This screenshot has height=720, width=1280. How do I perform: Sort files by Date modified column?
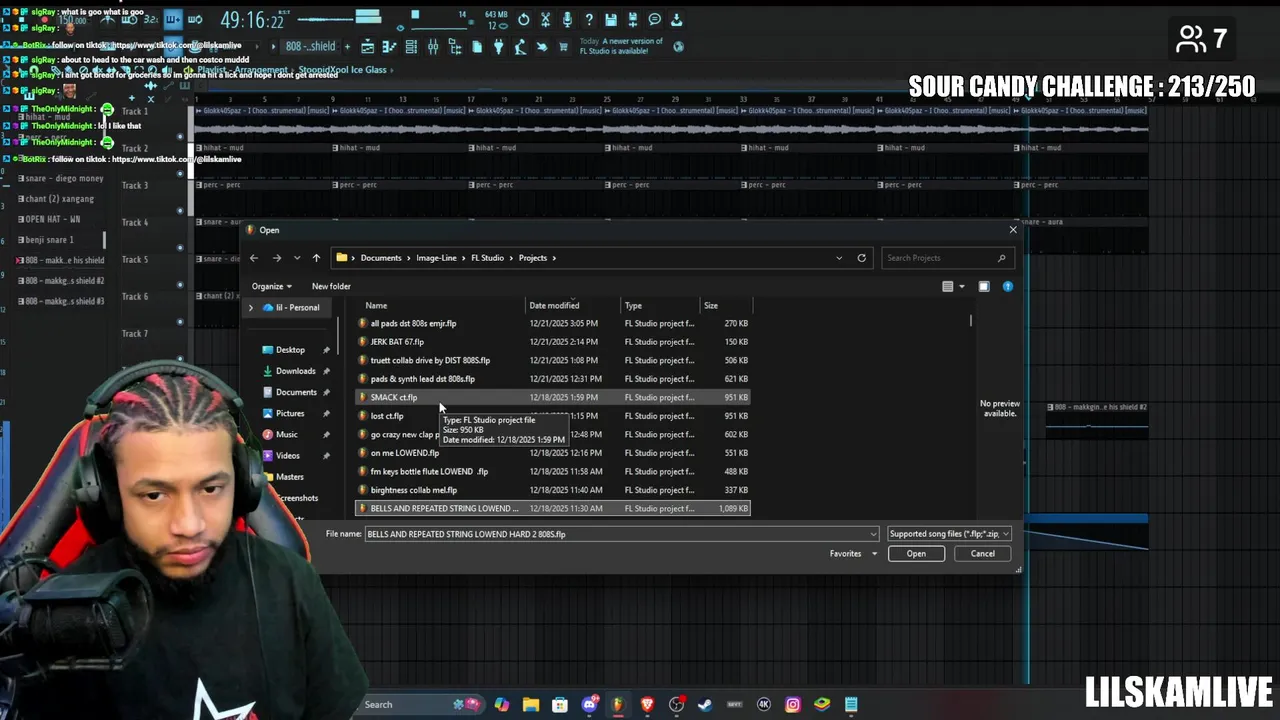tap(554, 305)
